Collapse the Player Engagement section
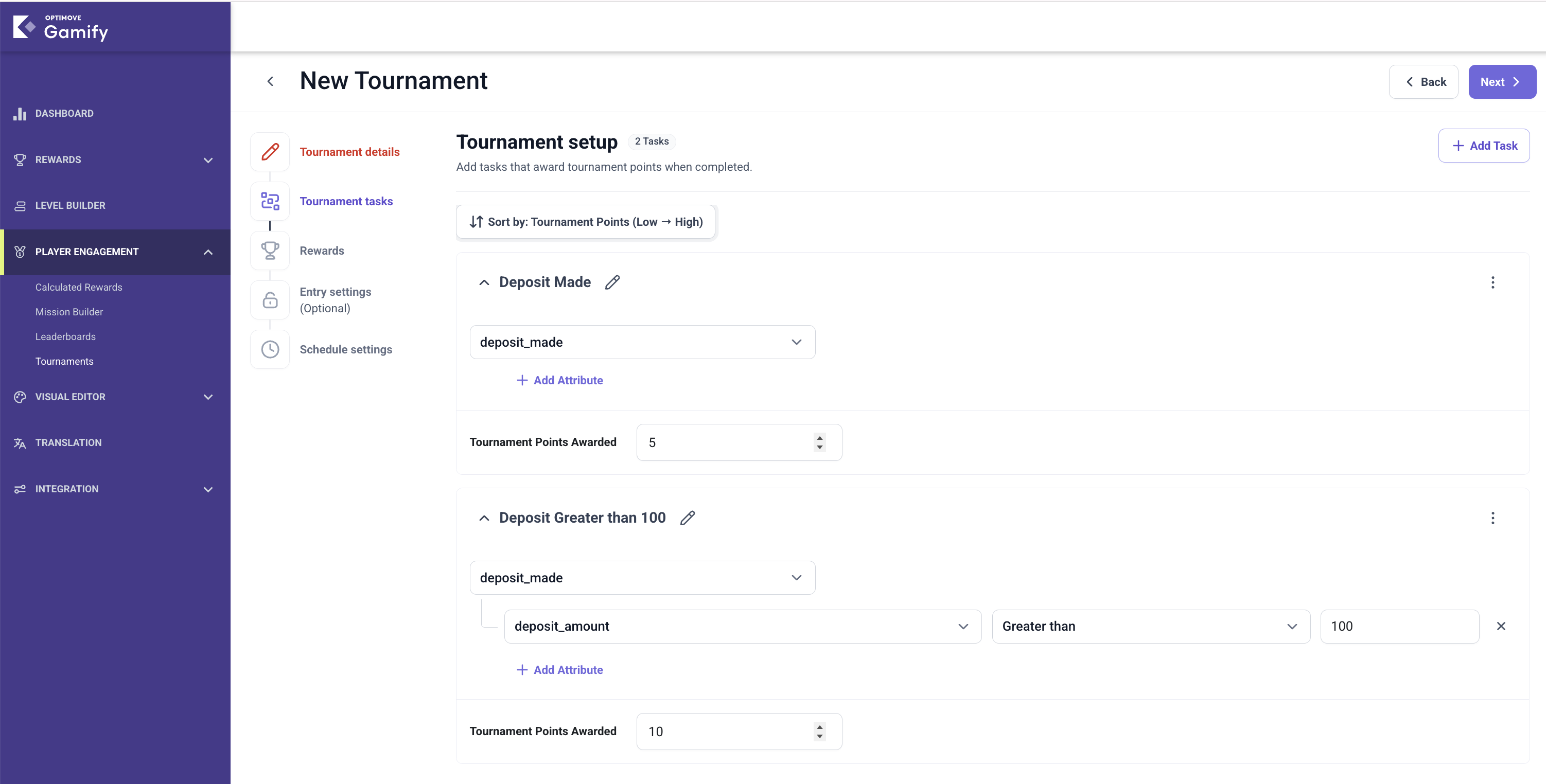1546x784 pixels. point(208,252)
